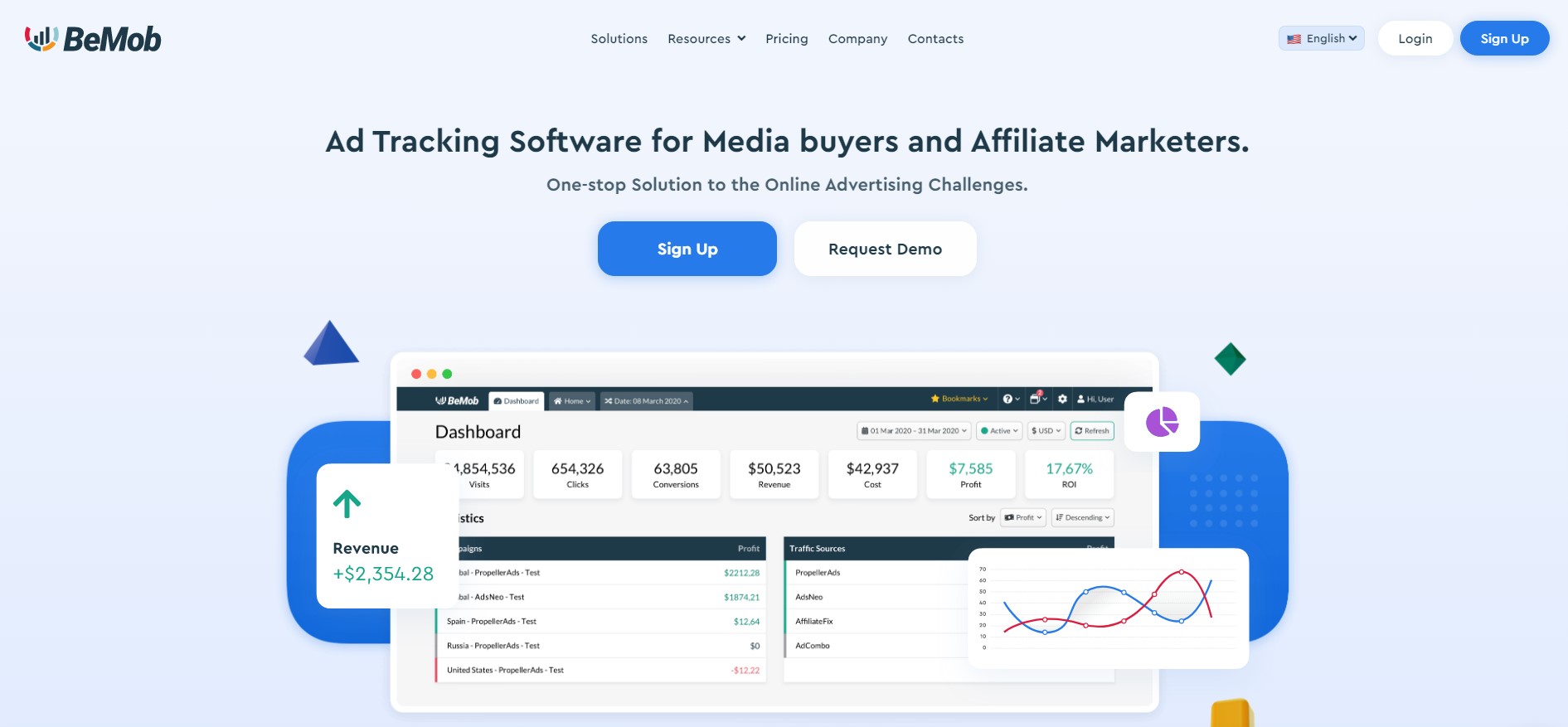Click the -$12.22 loss value
Screen dimensions: 1568x727
pos(745,671)
